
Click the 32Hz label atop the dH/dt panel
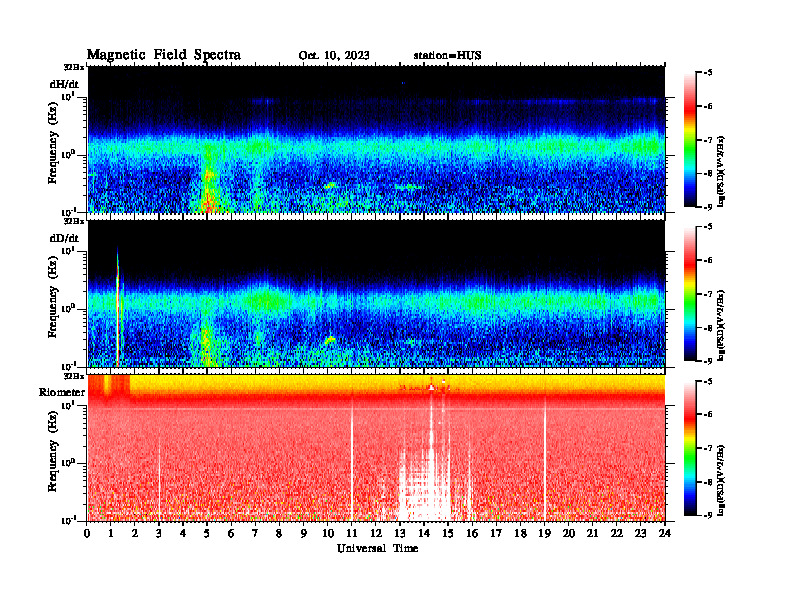click(x=74, y=67)
